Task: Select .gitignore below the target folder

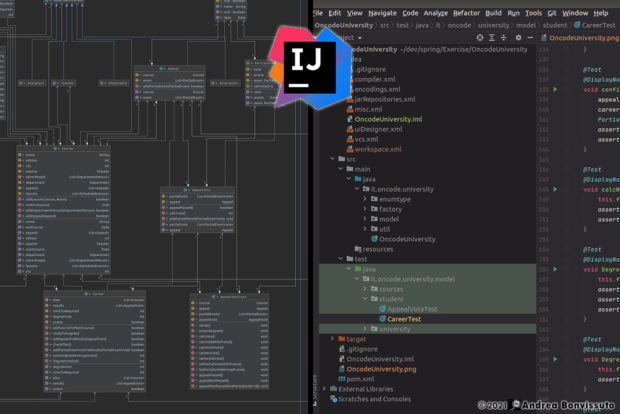Action: [x=362, y=349]
